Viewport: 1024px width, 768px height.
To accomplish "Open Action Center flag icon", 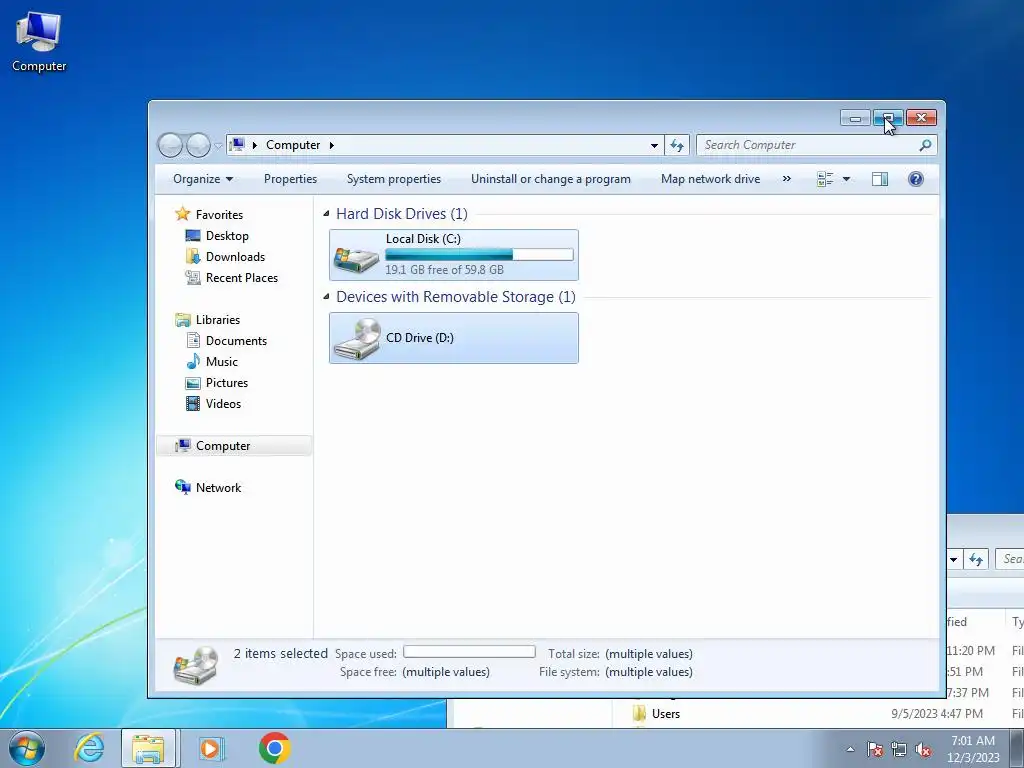I will coord(875,749).
